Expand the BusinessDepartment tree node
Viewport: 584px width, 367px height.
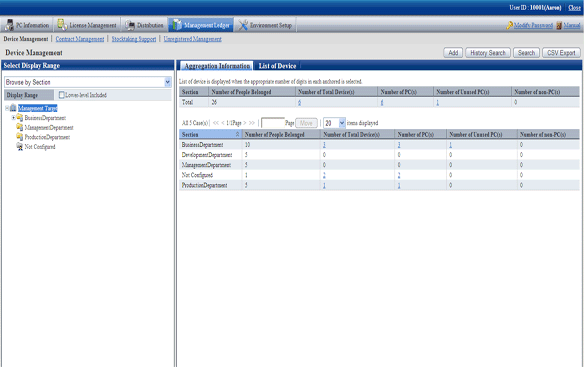pos(13,118)
